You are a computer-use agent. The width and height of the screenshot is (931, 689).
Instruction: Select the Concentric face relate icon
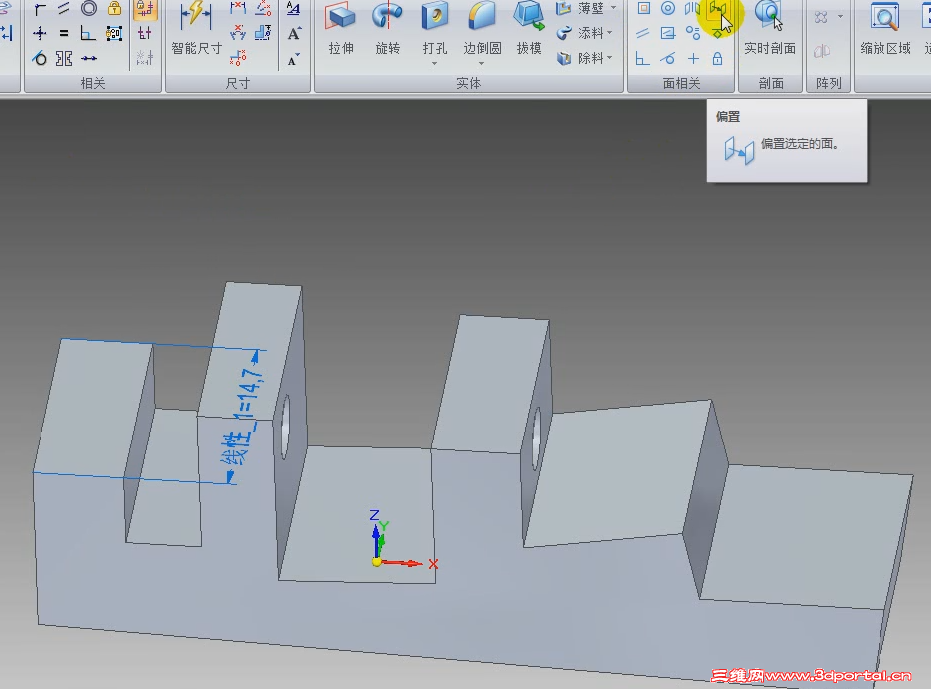tap(668, 8)
